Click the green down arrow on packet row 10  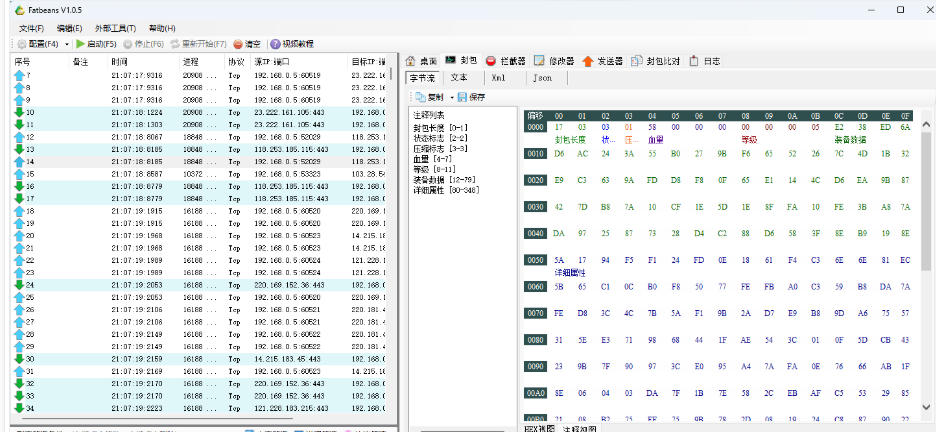[19, 112]
